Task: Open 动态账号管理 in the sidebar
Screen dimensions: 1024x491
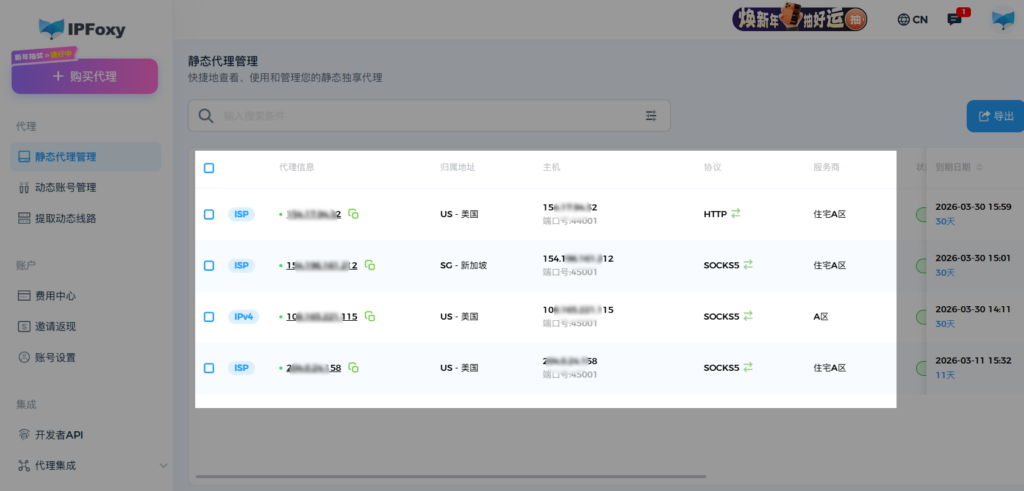Action: coord(79,187)
